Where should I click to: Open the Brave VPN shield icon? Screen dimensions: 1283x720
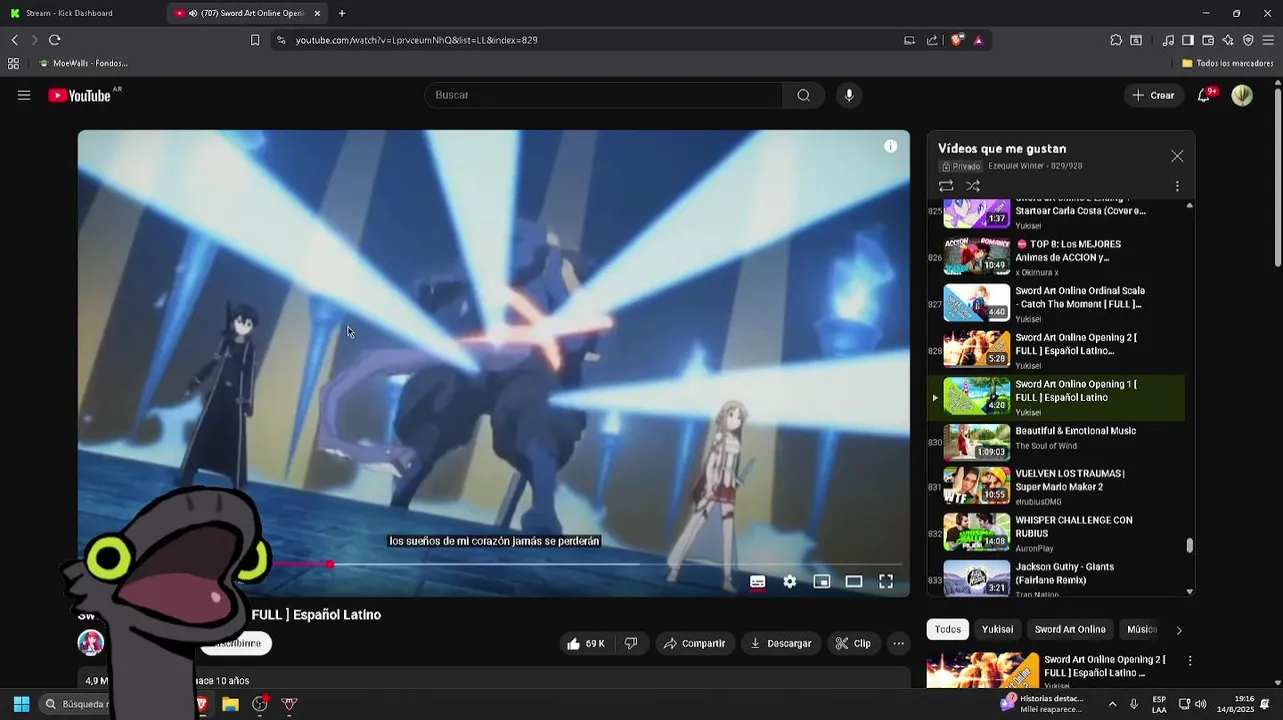1248,40
